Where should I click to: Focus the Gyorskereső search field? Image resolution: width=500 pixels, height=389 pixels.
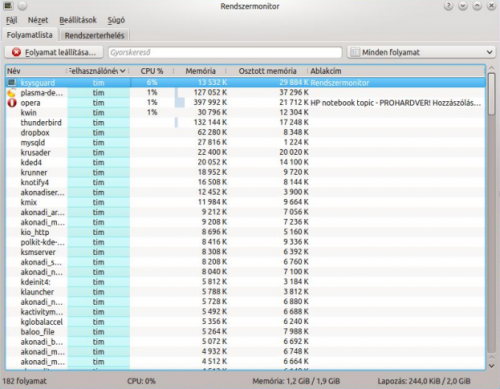(225, 52)
